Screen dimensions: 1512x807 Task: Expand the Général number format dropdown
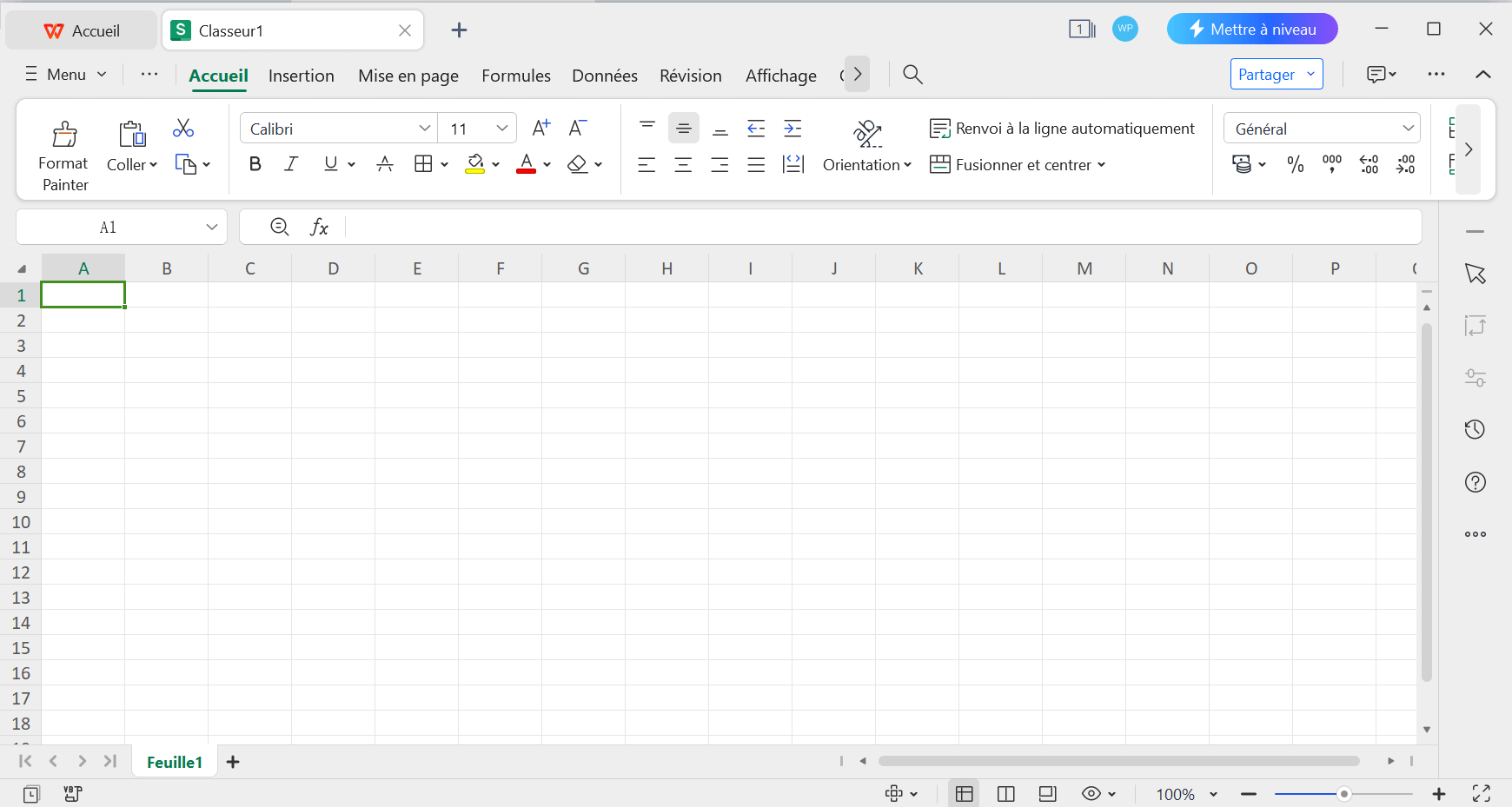[1408, 129]
